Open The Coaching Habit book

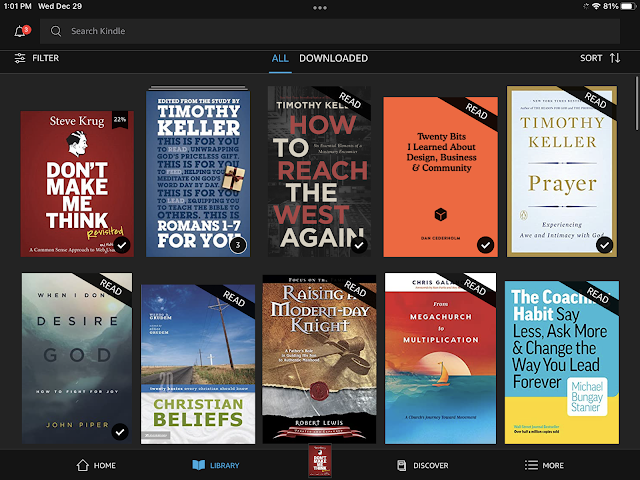(562, 362)
